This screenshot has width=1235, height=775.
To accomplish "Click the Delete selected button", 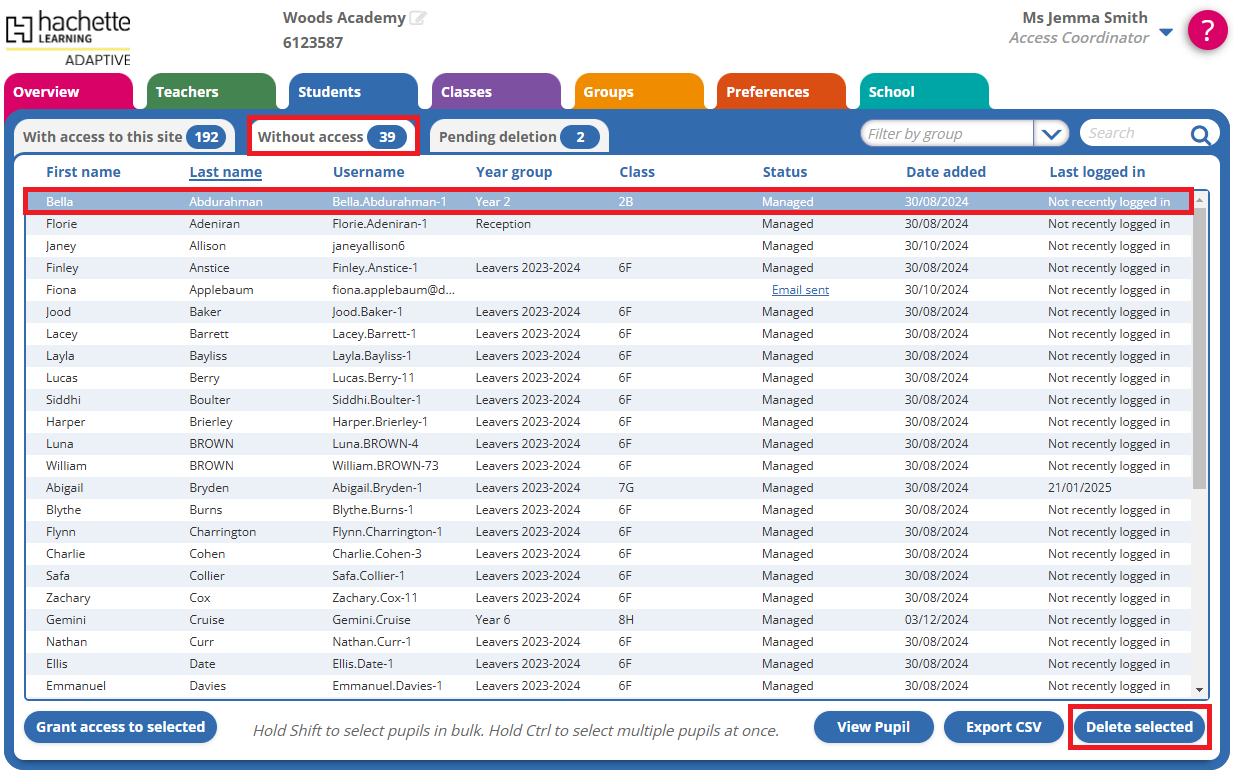I will [1139, 727].
